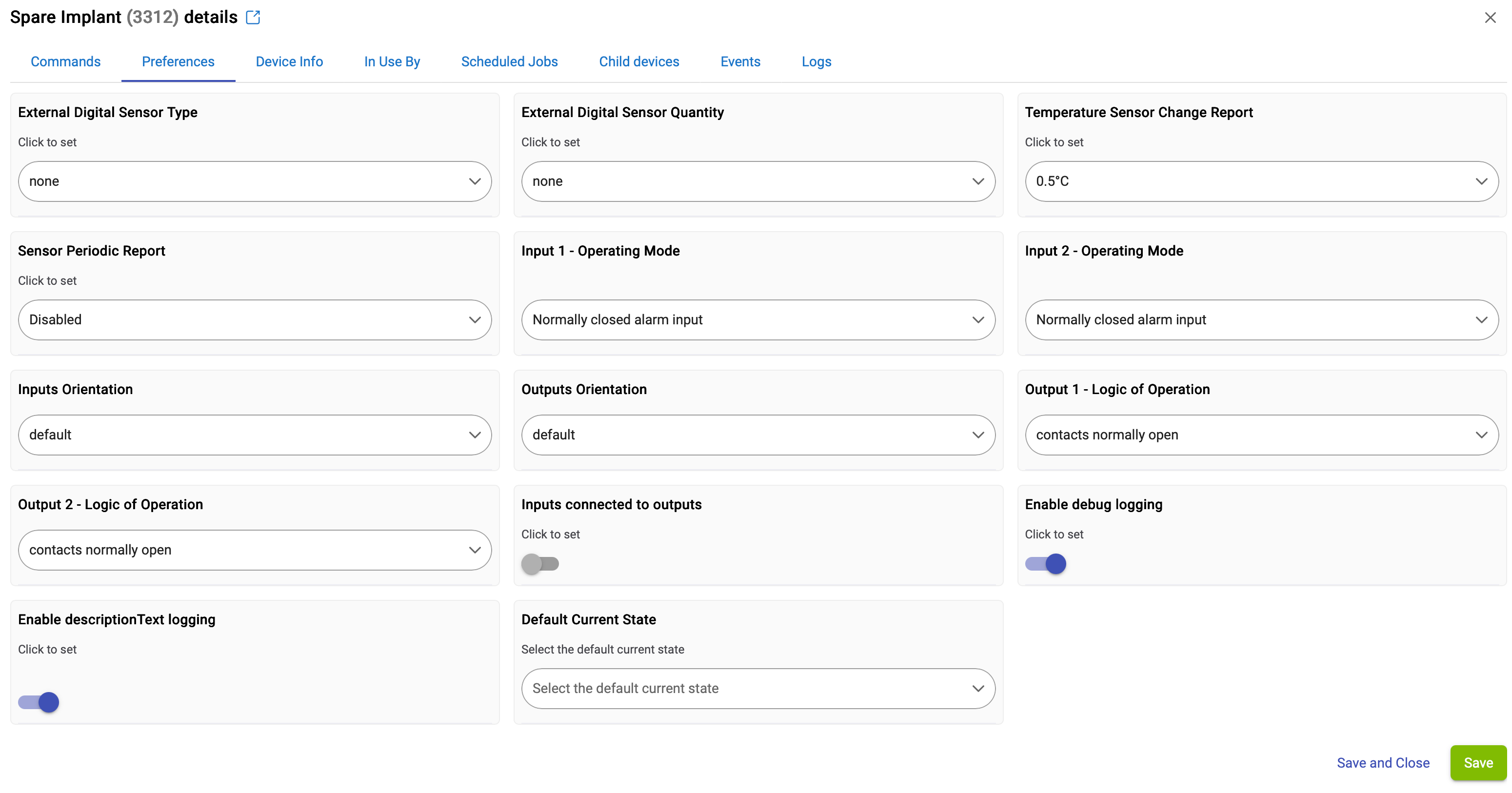Open the Child devices tab
1512x793 pixels.
[x=638, y=61]
